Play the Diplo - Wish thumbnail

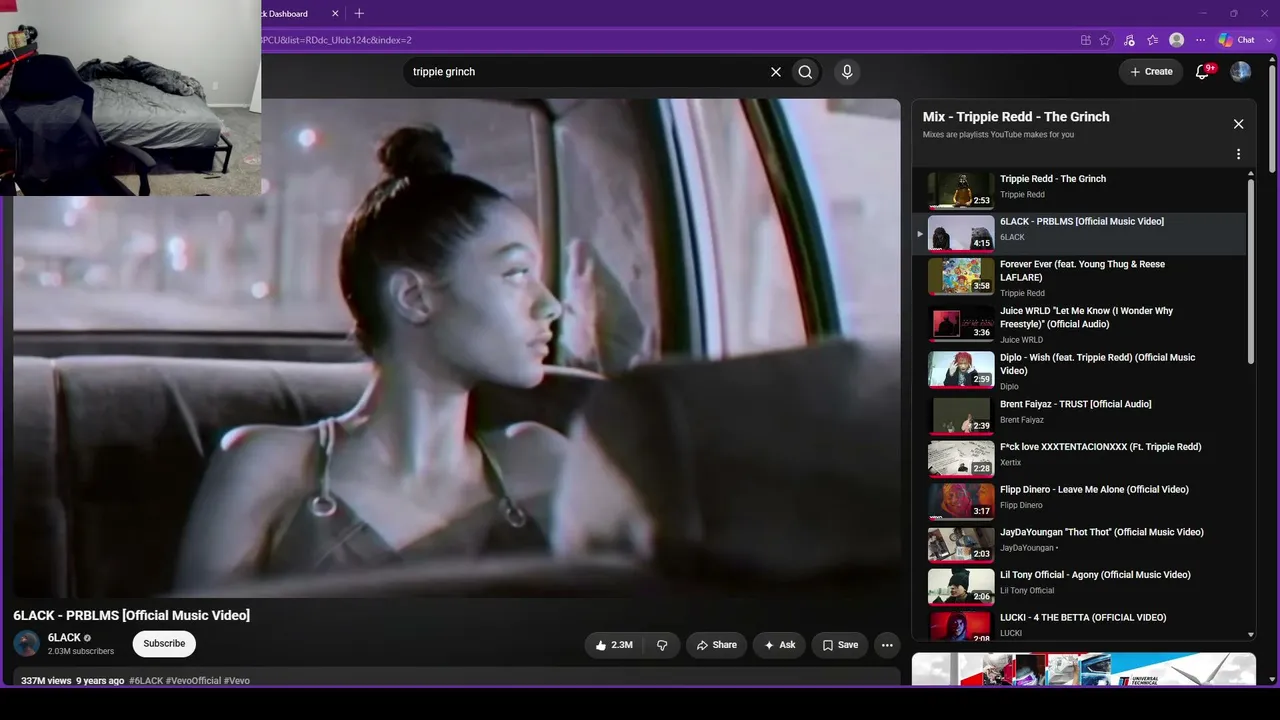(961, 370)
